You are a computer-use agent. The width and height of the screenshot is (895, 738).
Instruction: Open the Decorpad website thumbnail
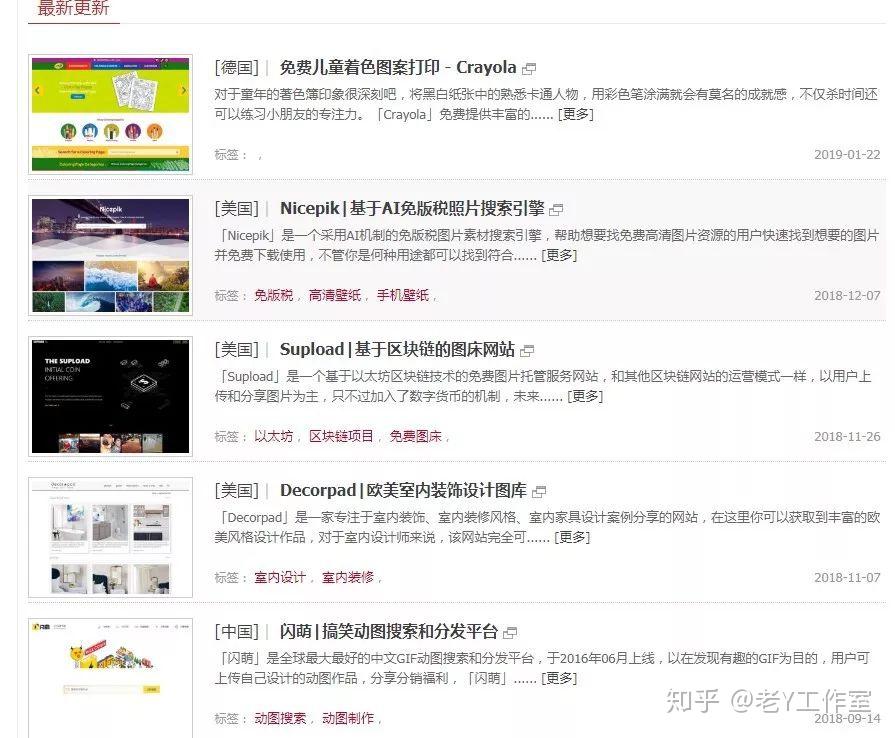110,537
